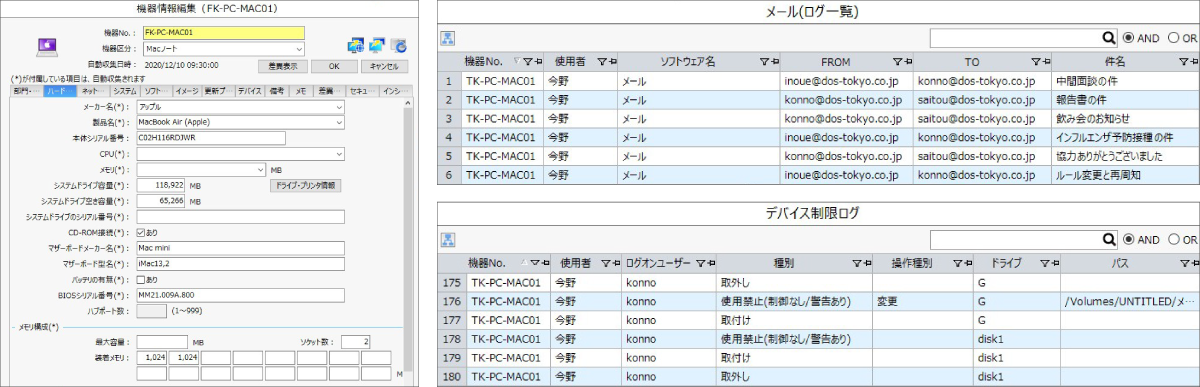Image resolution: width=1200 pixels, height=387 pixels.
Task: Click the OK button
Action: point(334,66)
